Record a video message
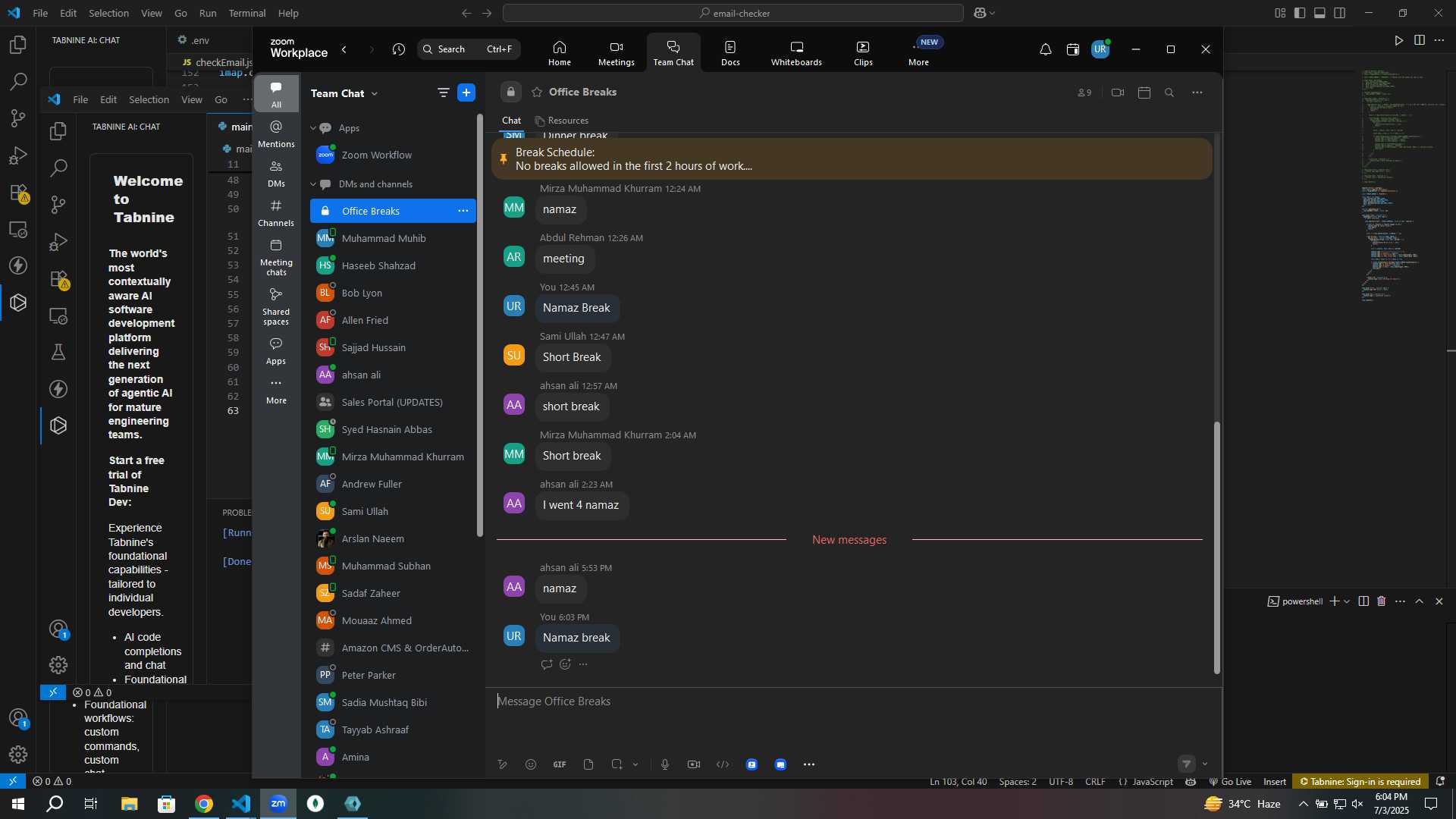1456x819 pixels. (694, 764)
